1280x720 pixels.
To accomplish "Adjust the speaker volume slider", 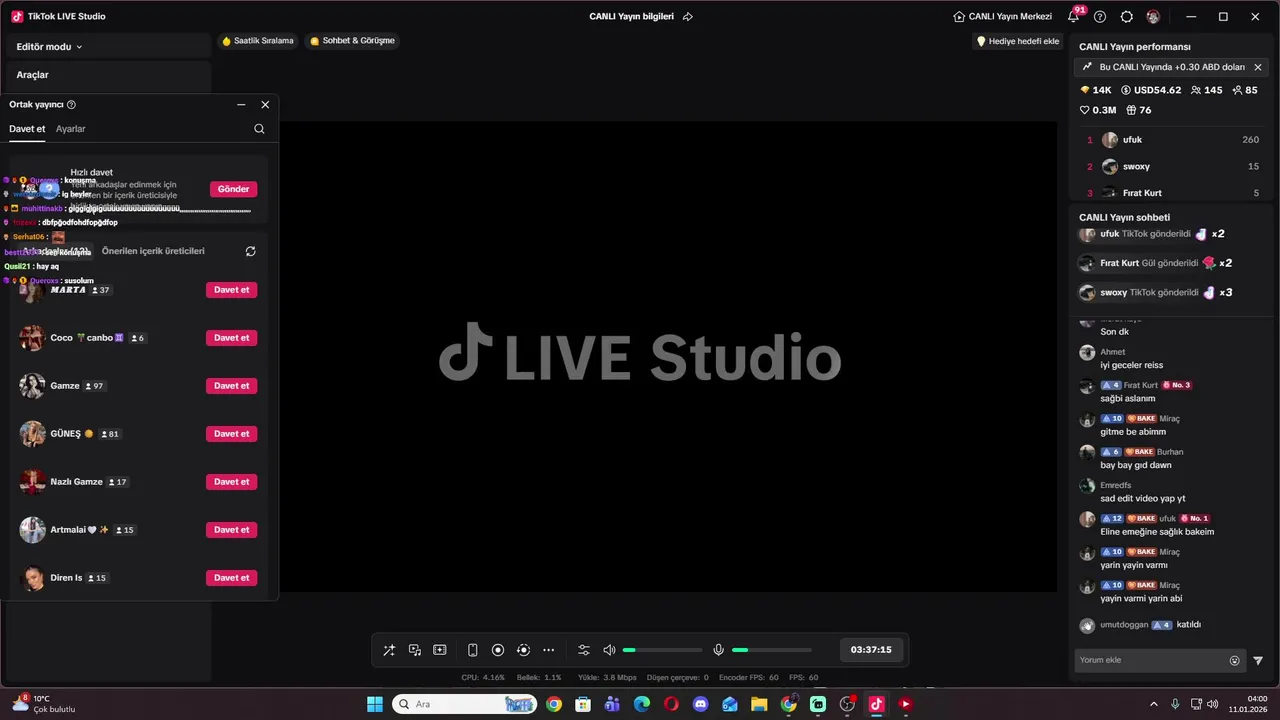I will click(662, 650).
